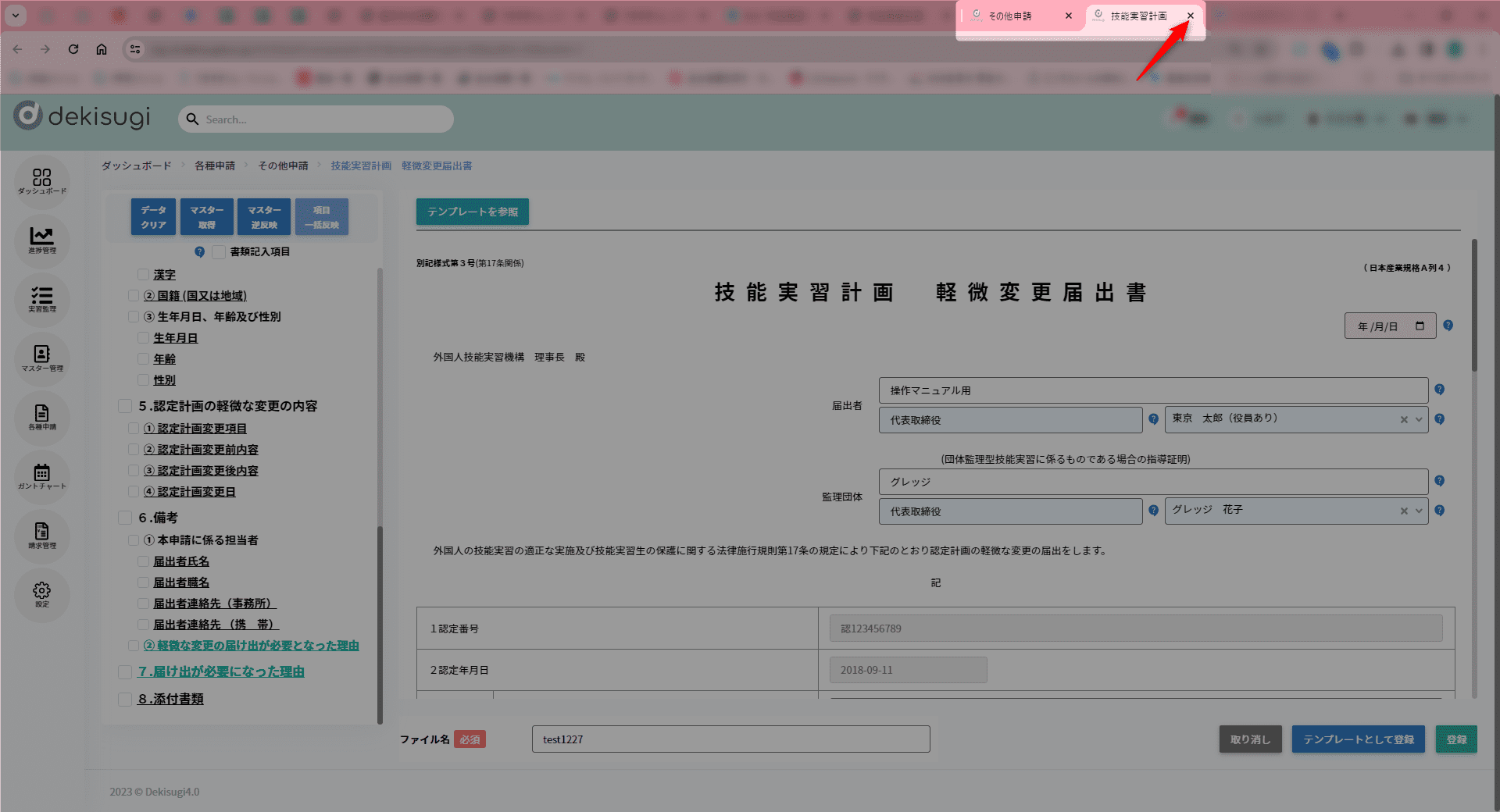Tick the 書類記入項目 checkbox
This screenshot has height=812, width=1500.
click(219, 251)
